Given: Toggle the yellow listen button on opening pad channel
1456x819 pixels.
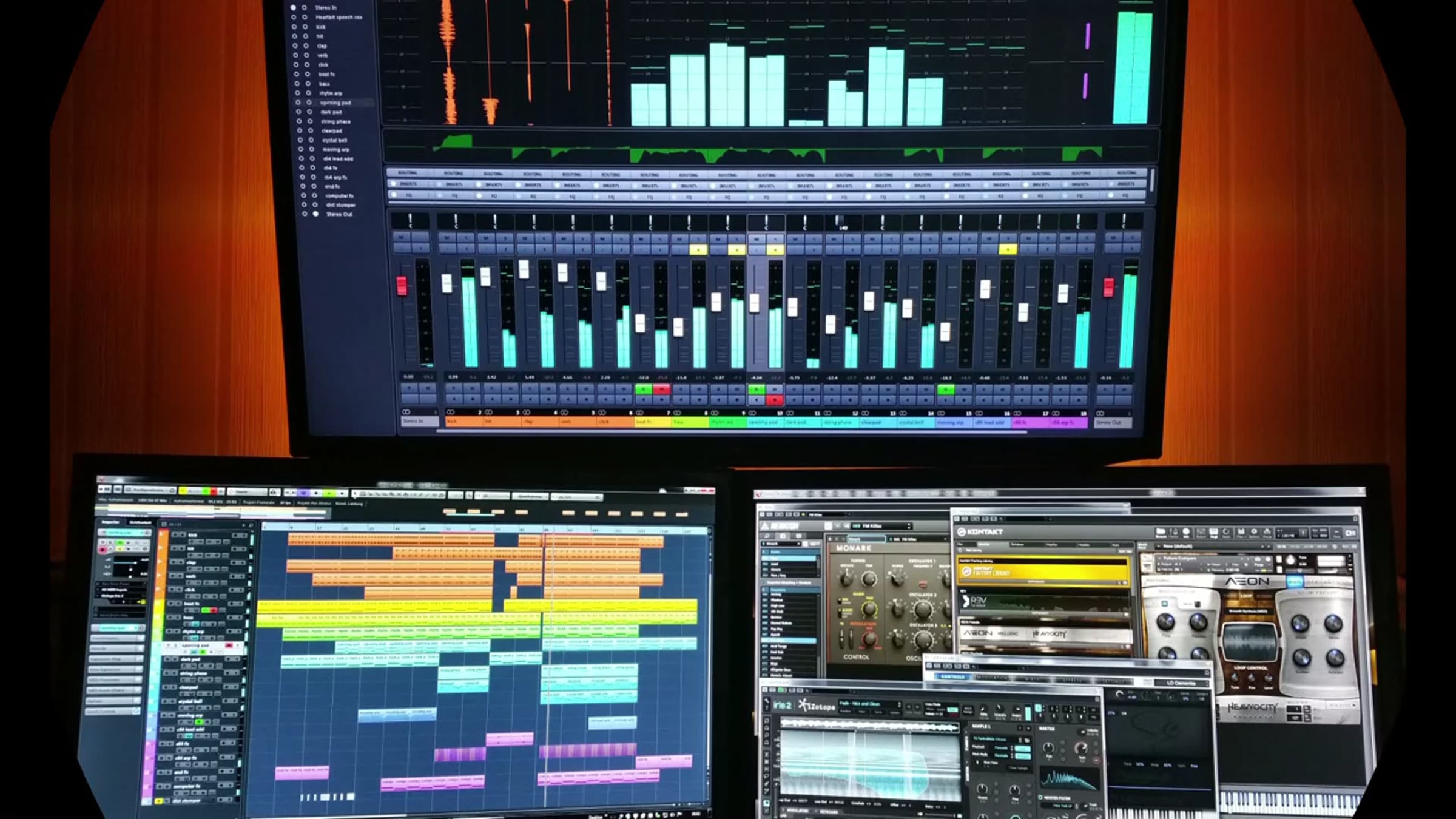Looking at the screenshot, I should pyautogui.click(x=775, y=250).
